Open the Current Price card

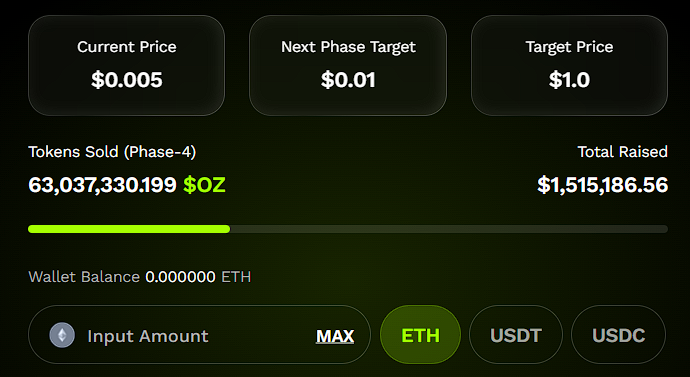126,66
